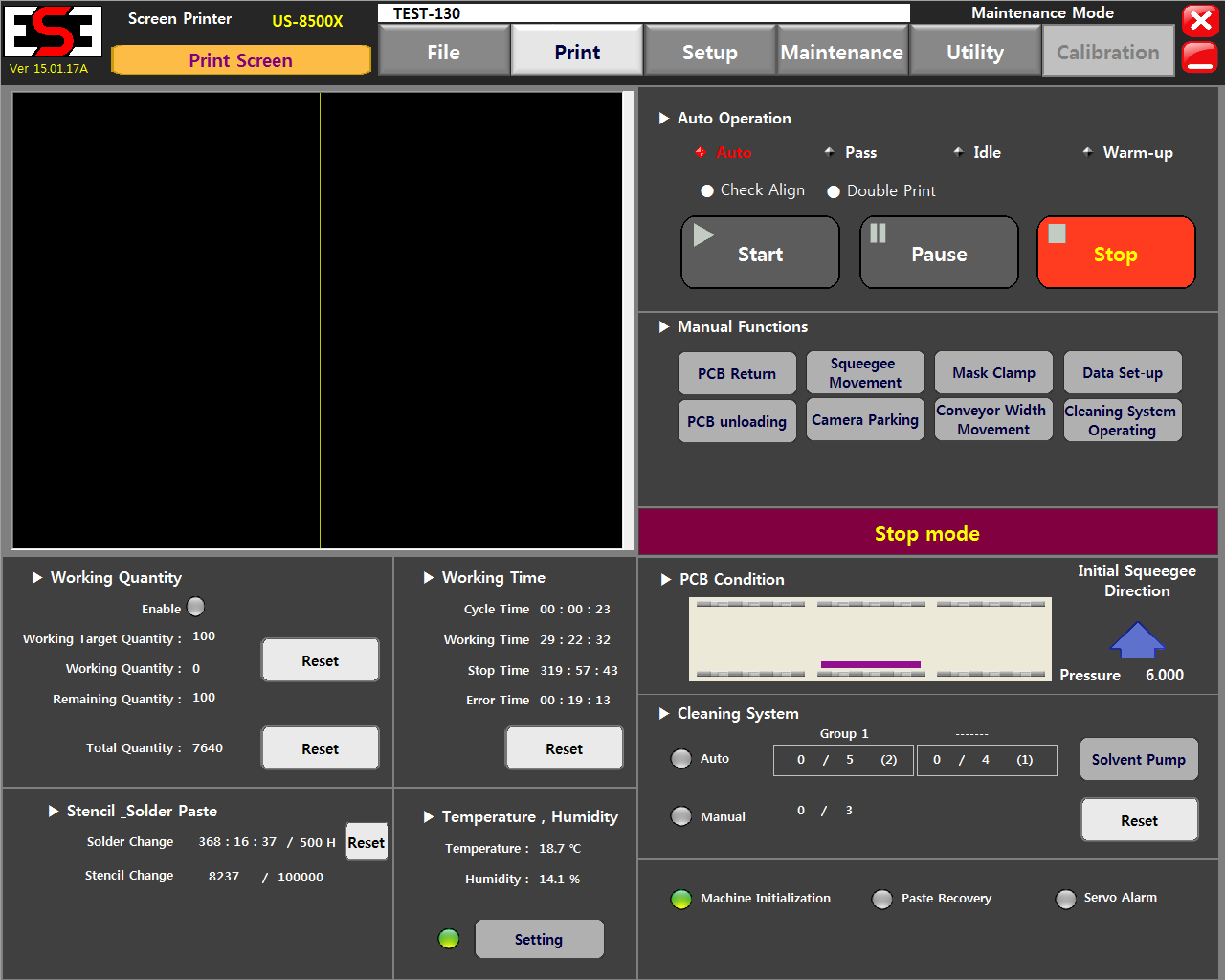Select the Check Align radio option
1225x980 pixels.
[x=707, y=190]
